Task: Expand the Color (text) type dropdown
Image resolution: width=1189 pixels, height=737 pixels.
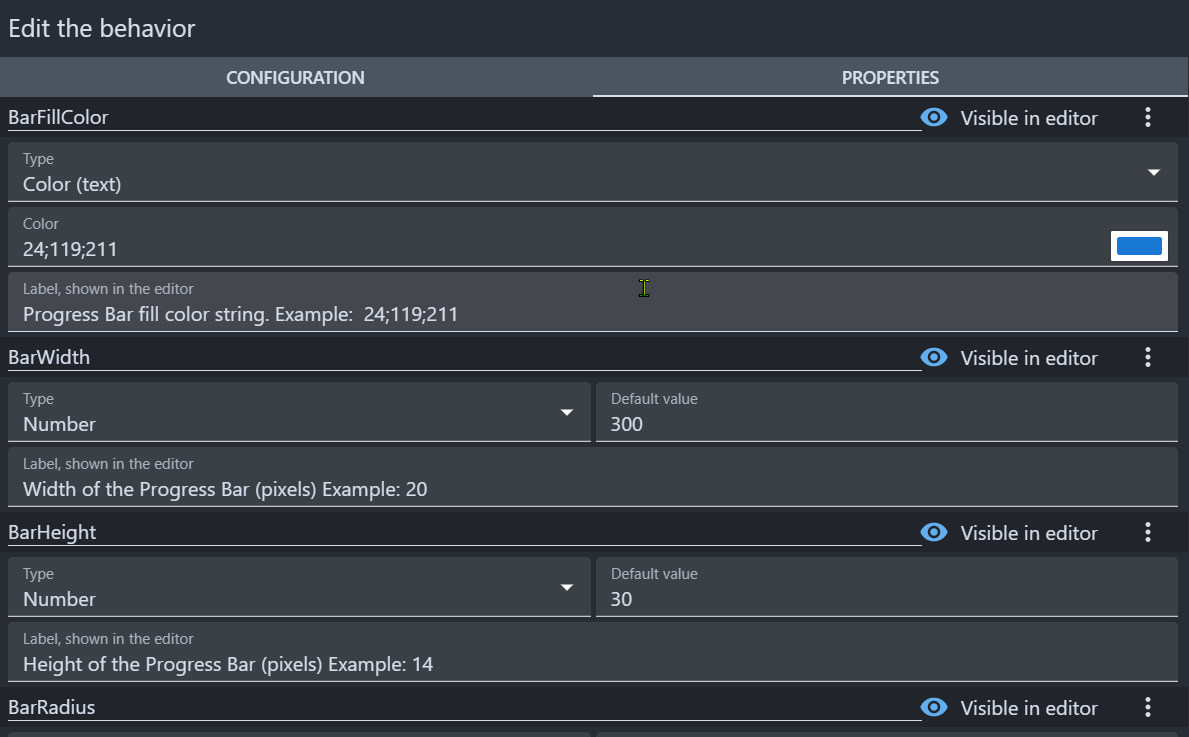Action: click(x=1153, y=173)
